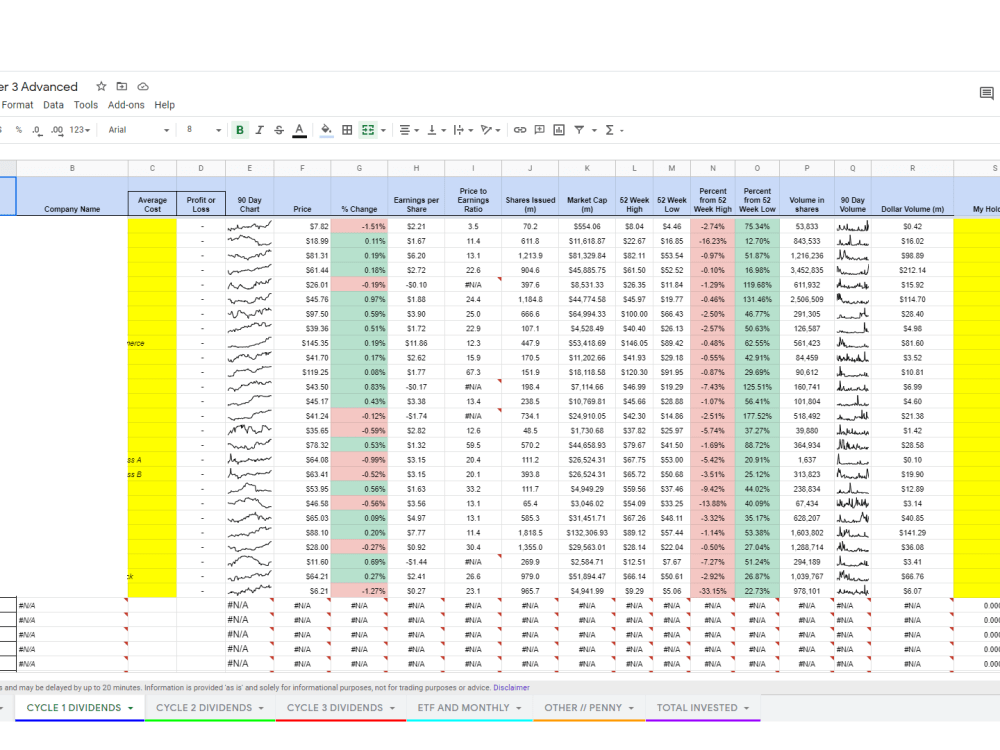Open the Format menu
The height and width of the screenshot is (750, 1000).
pyautogui.click(x=16, y=104)
